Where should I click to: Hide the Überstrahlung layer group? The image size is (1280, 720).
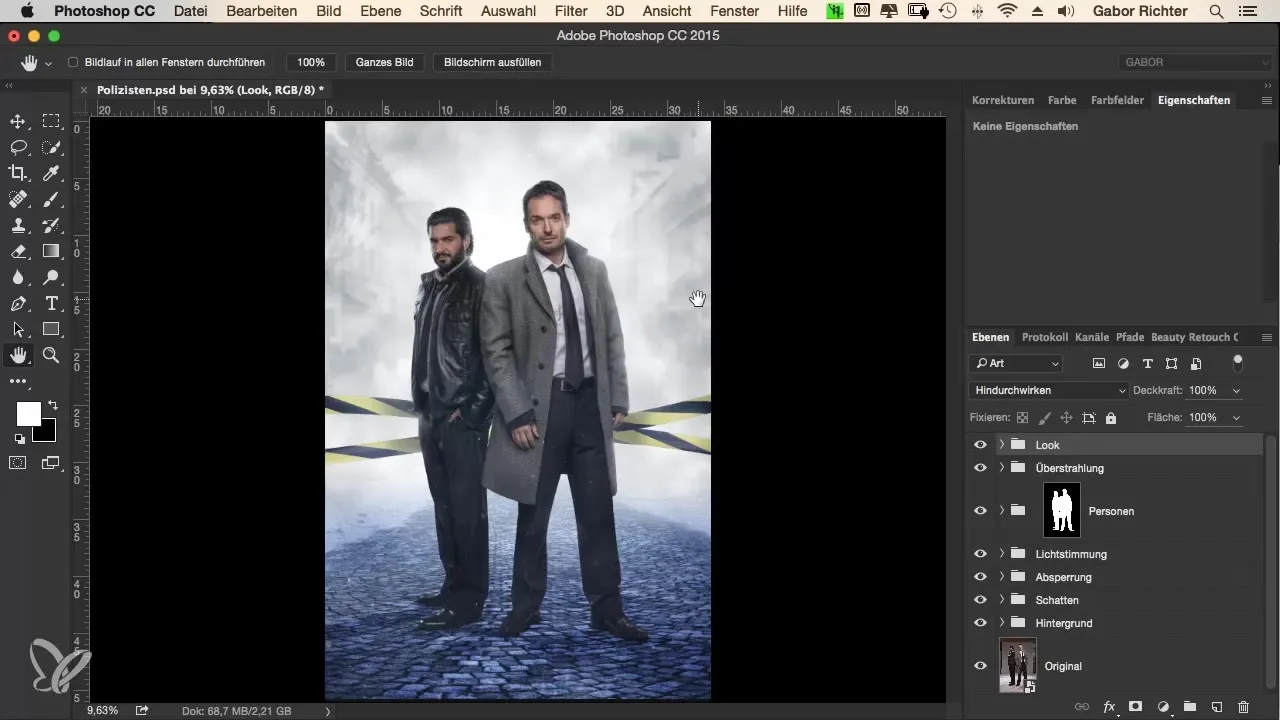point(980,468)
